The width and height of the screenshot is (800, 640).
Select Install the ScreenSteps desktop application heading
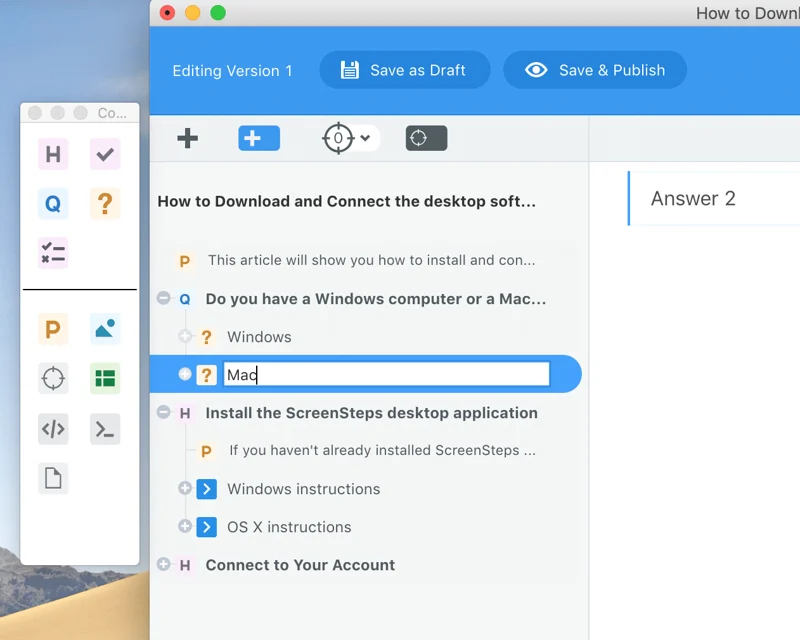[x=371, y=413]
